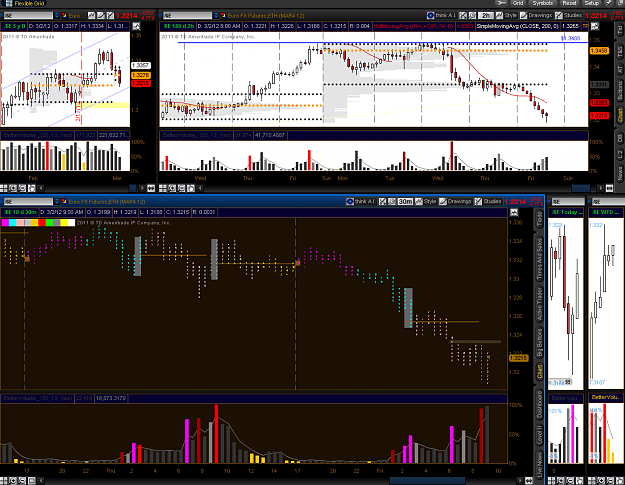The width and height of the screenshot is (625, 485).
Task: Click the expand-arrows icon under the top-left chart
Action: (151, 188)
